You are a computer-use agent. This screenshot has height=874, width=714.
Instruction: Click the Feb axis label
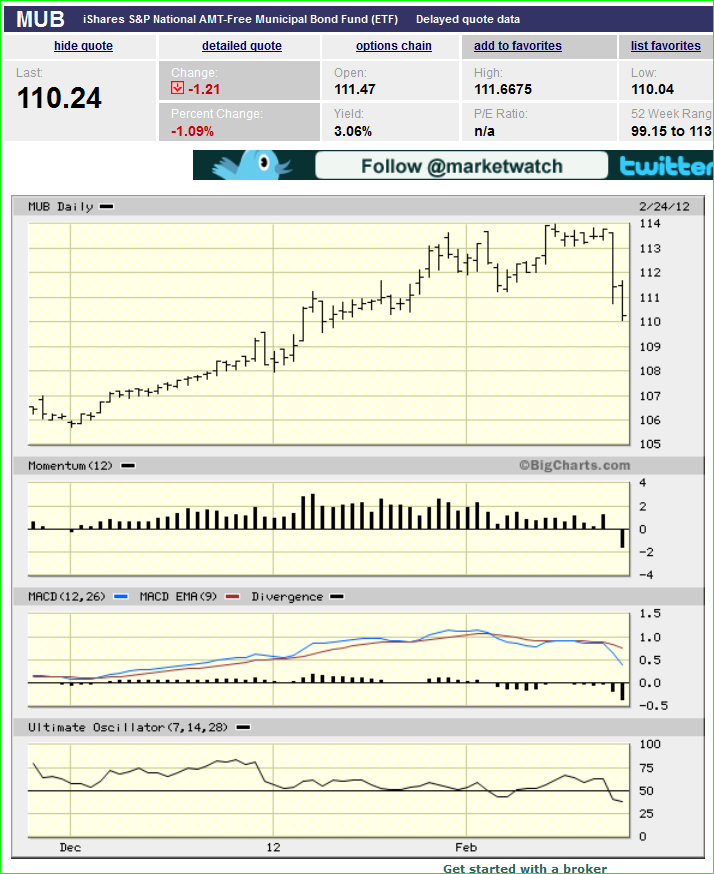click(466, 848)
